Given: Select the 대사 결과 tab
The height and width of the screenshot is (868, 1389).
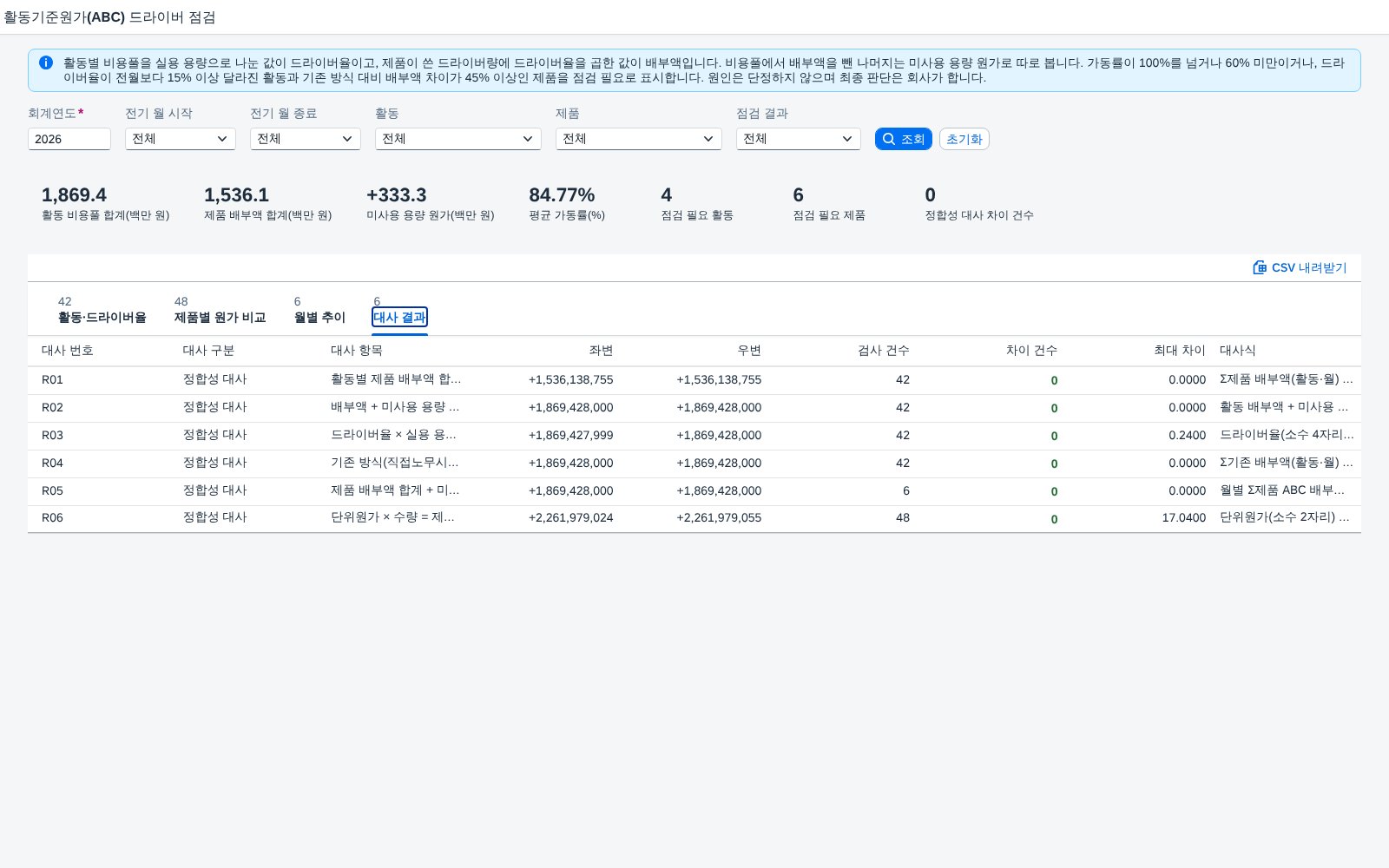Looking at the screenshot, I should click(399, 317).
